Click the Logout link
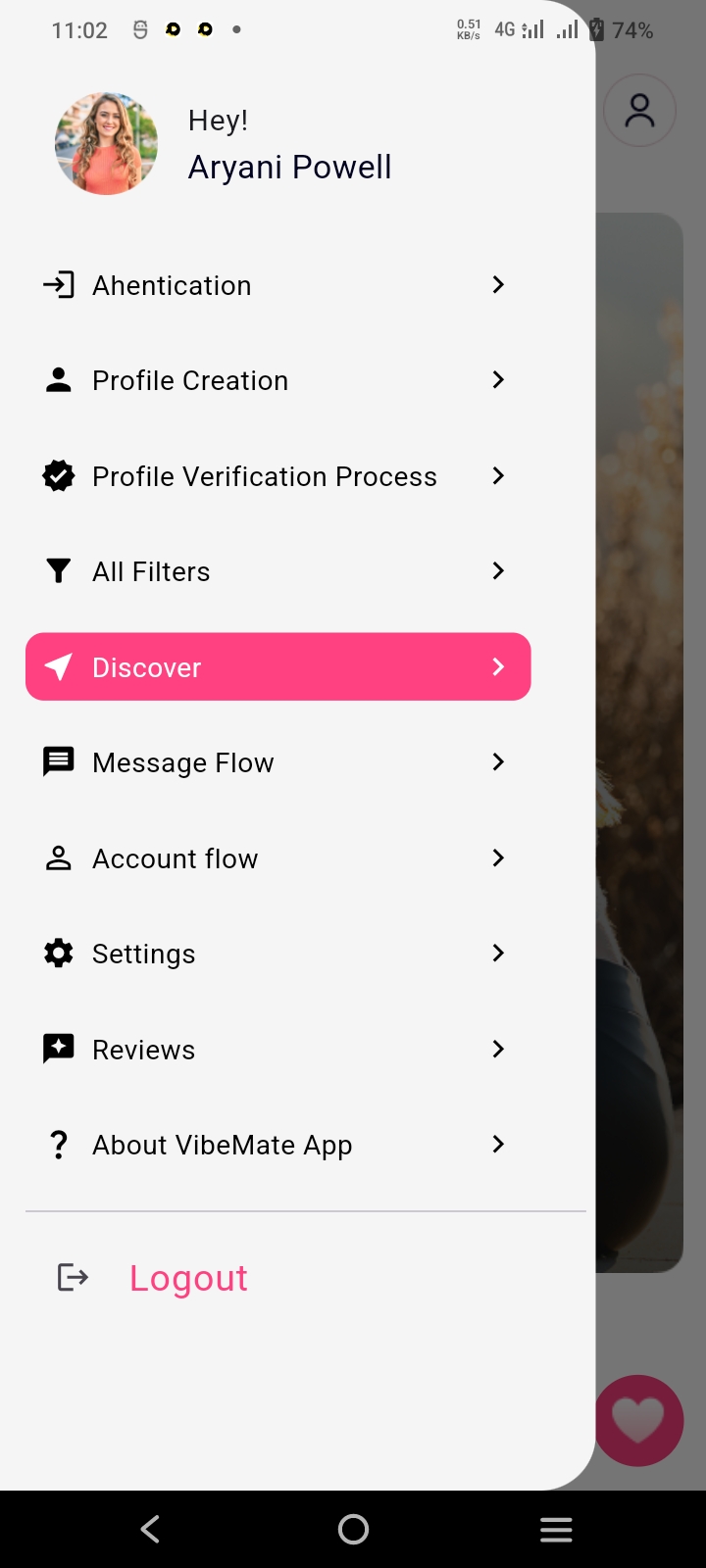 (188, 1277)
